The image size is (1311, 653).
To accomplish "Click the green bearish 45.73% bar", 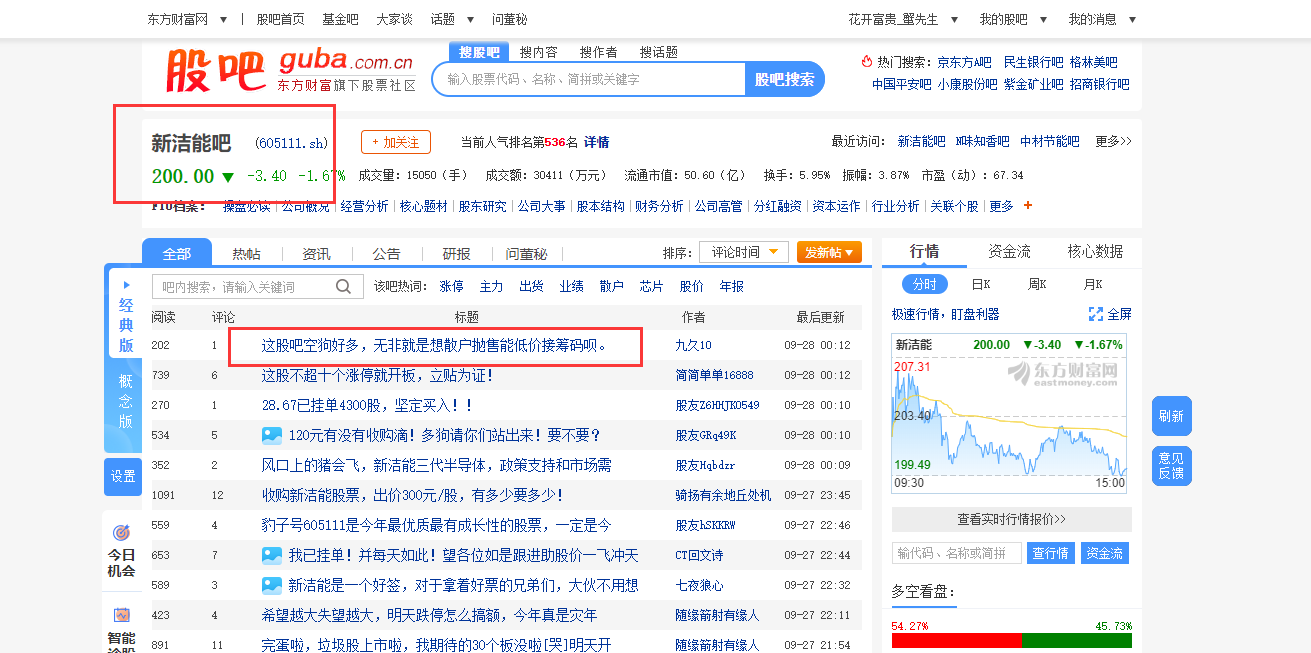I will point(1077,641).
